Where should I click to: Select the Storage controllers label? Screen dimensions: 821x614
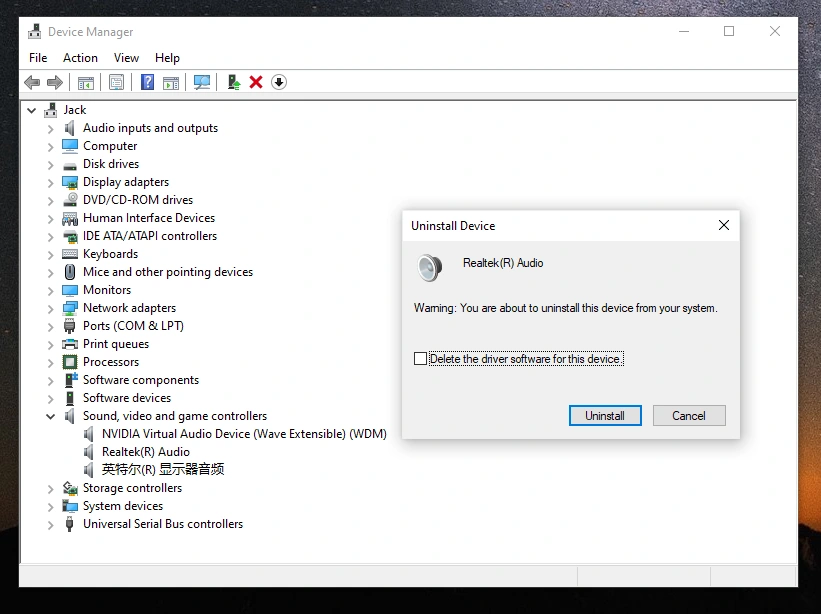pos(132,488)
